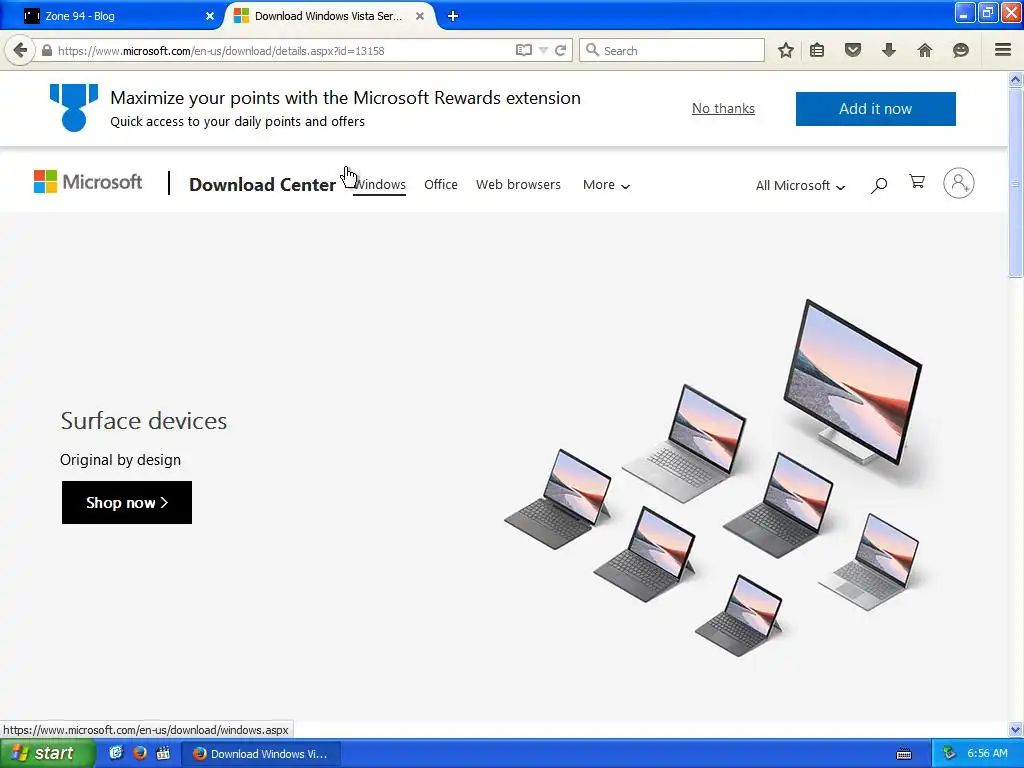This screenshot has width=1024, height=768.
Task: Click the Microsoft Rewards medal icon
Action: [x=74, y=108]
